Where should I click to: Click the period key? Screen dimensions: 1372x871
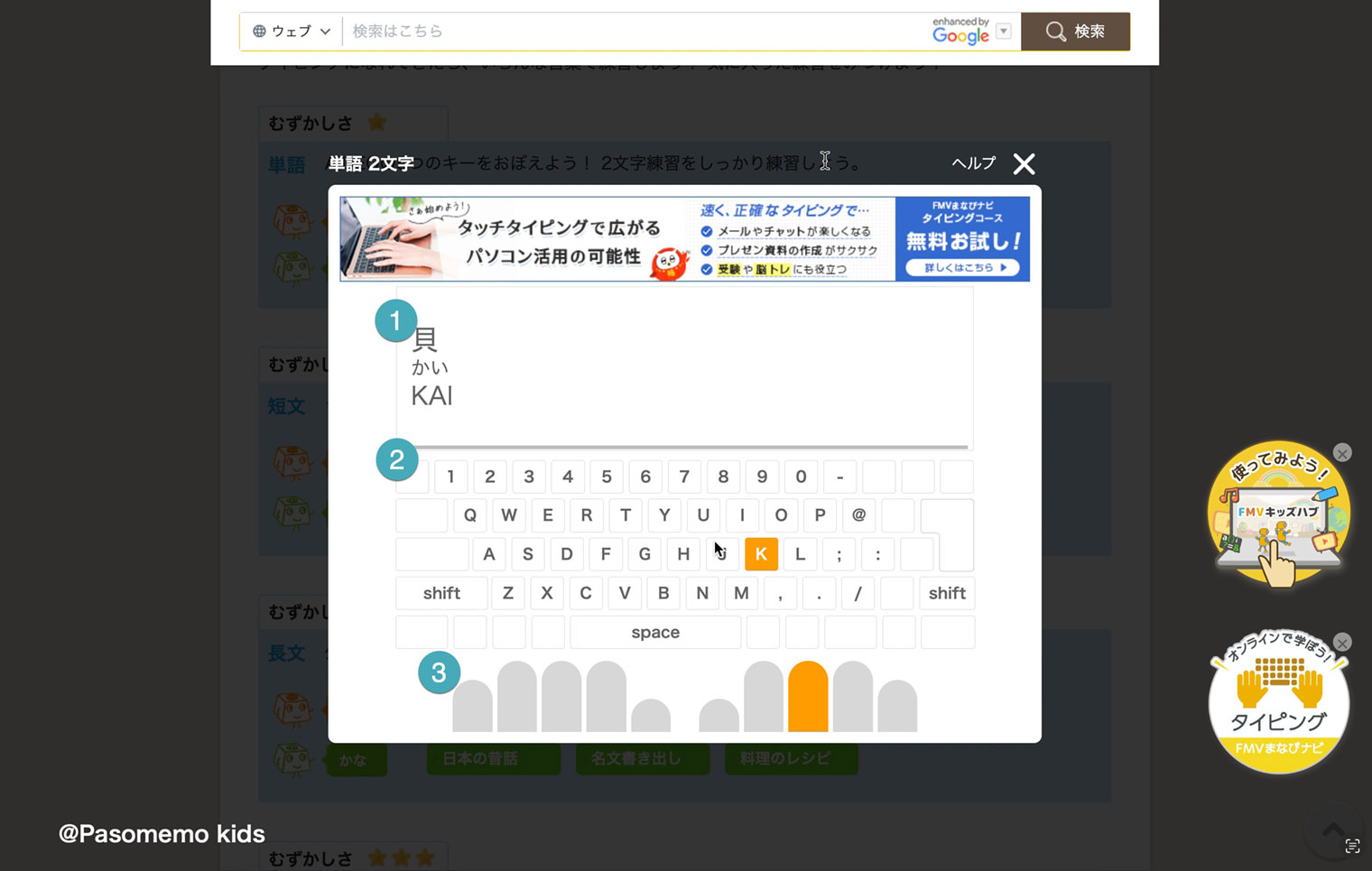click(x=819, y=593)
